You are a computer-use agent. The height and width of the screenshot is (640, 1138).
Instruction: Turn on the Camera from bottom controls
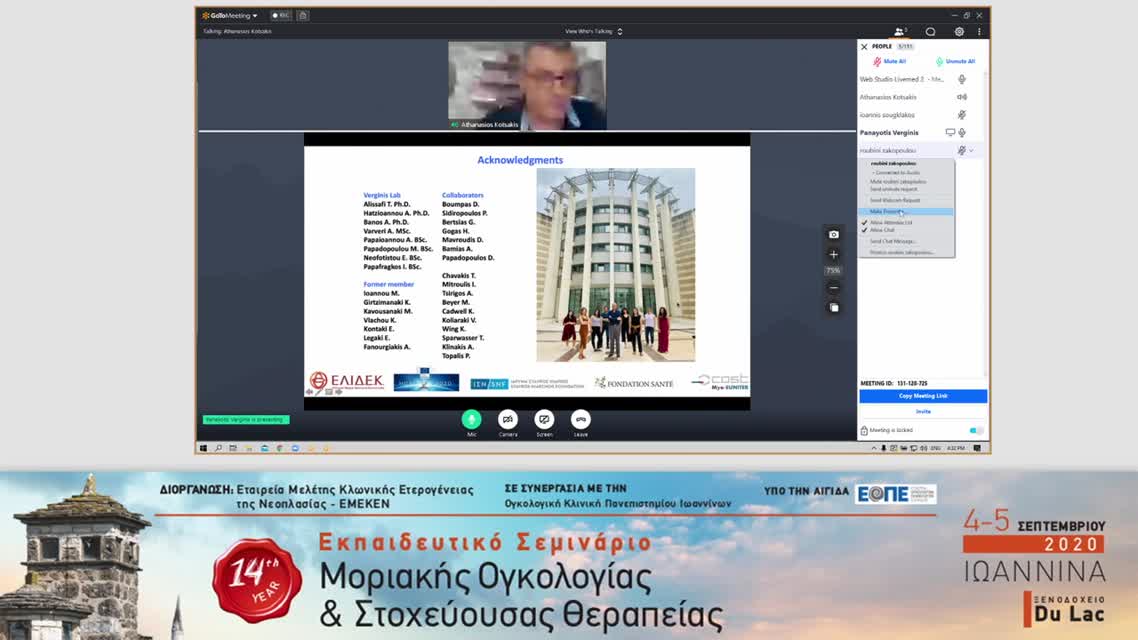[x=507, y=420]
